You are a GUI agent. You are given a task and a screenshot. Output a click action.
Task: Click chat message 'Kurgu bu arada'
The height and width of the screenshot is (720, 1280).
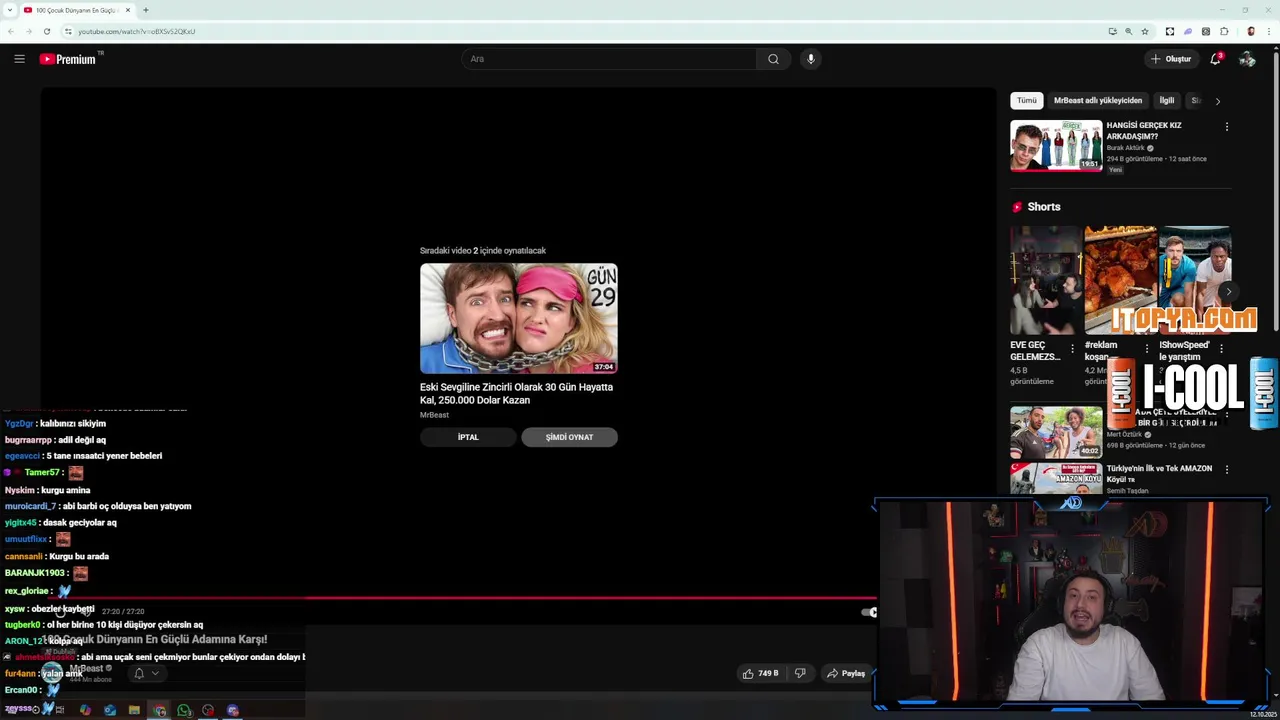[x=79, y=556]
